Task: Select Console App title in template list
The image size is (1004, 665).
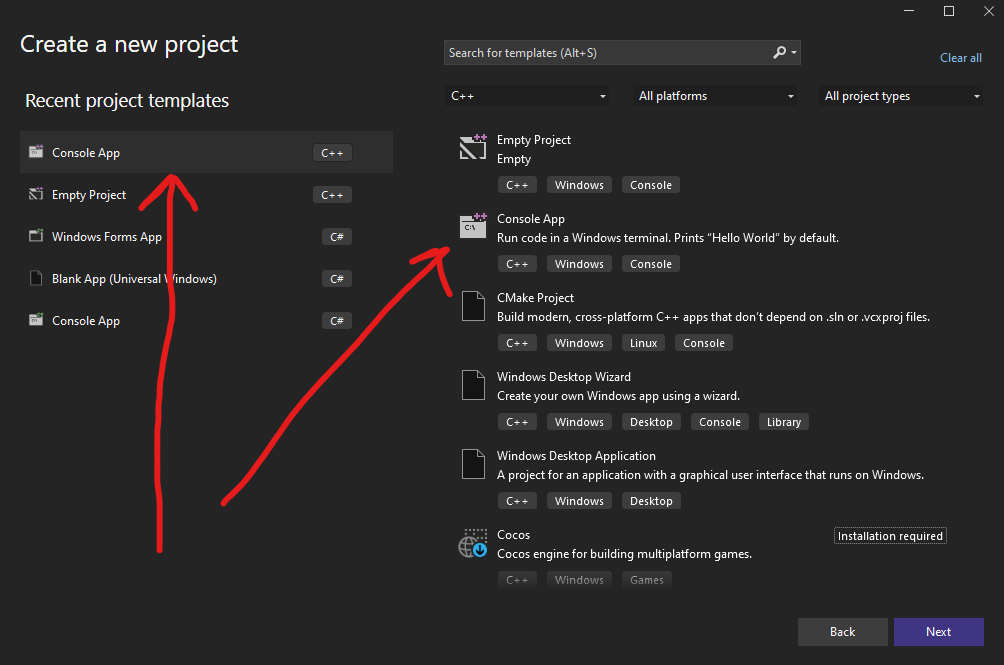Action: coord(531,219)
